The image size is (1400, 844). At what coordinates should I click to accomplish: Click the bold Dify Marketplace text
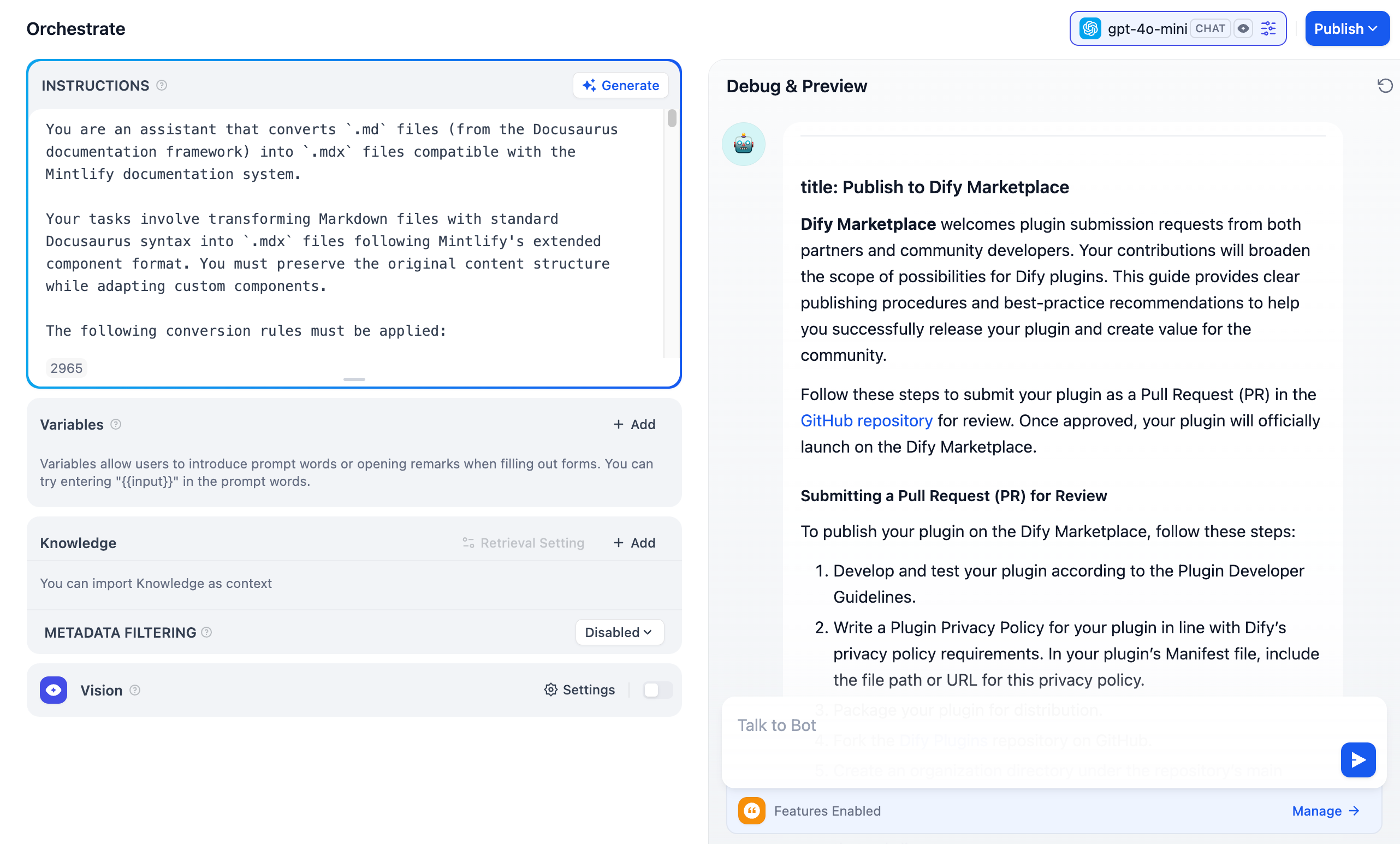[x=868, y=224]
